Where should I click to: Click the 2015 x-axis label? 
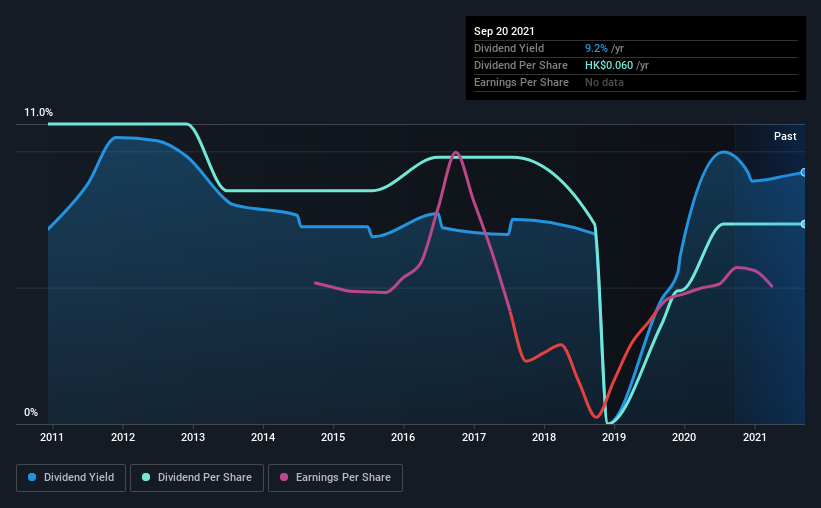pyautogui.click(x=333, y=437)
